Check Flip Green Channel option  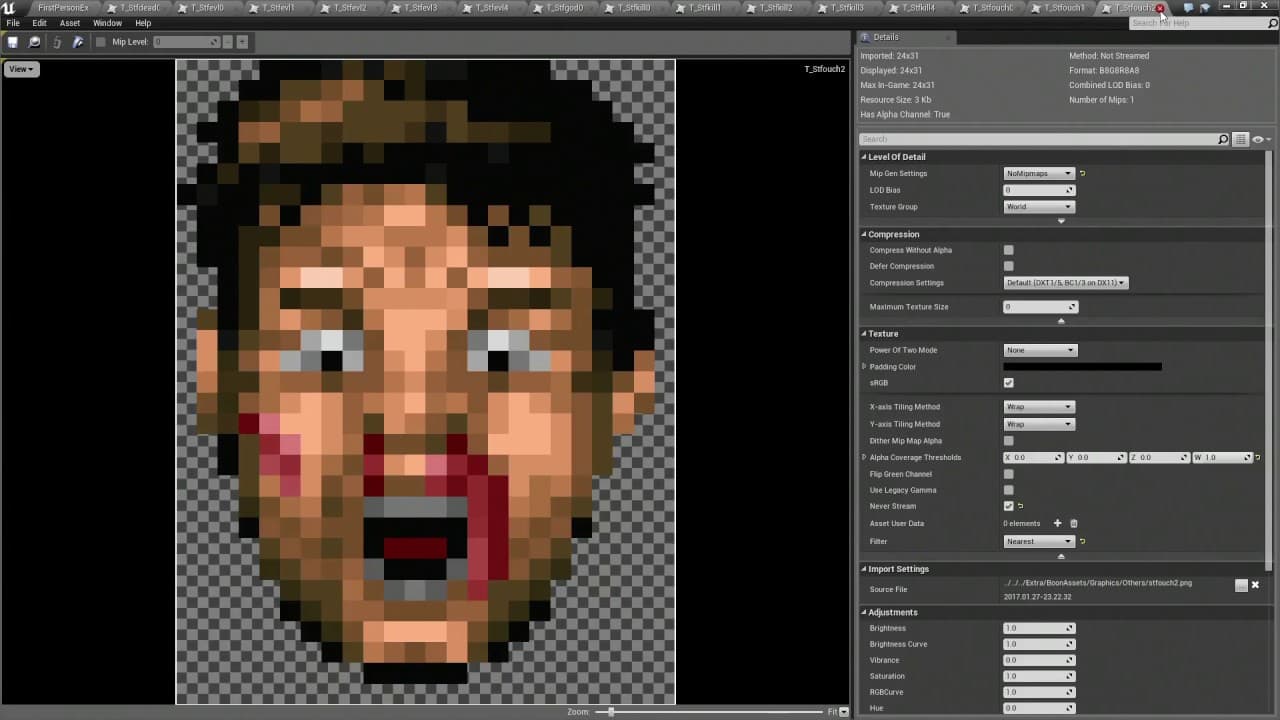[x=1008, y=474]
